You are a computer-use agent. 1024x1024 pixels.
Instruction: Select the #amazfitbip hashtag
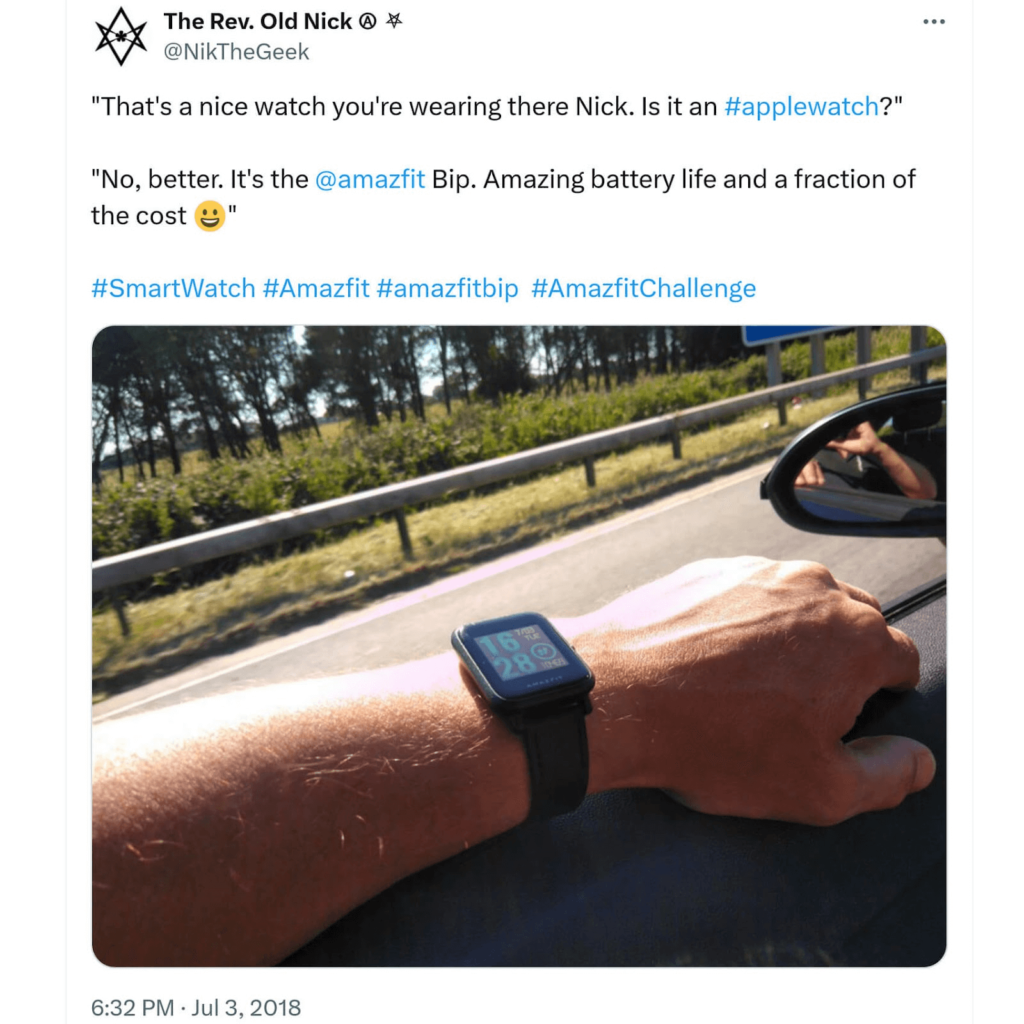[447, 288]
